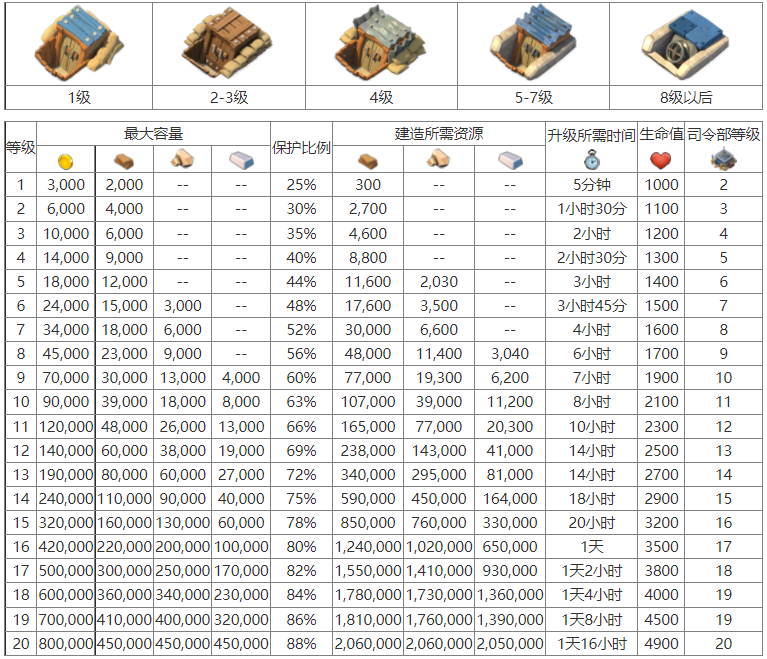
Task: Click the 1,730,000 stone cost cell
Action: click(x=439, y=595)
